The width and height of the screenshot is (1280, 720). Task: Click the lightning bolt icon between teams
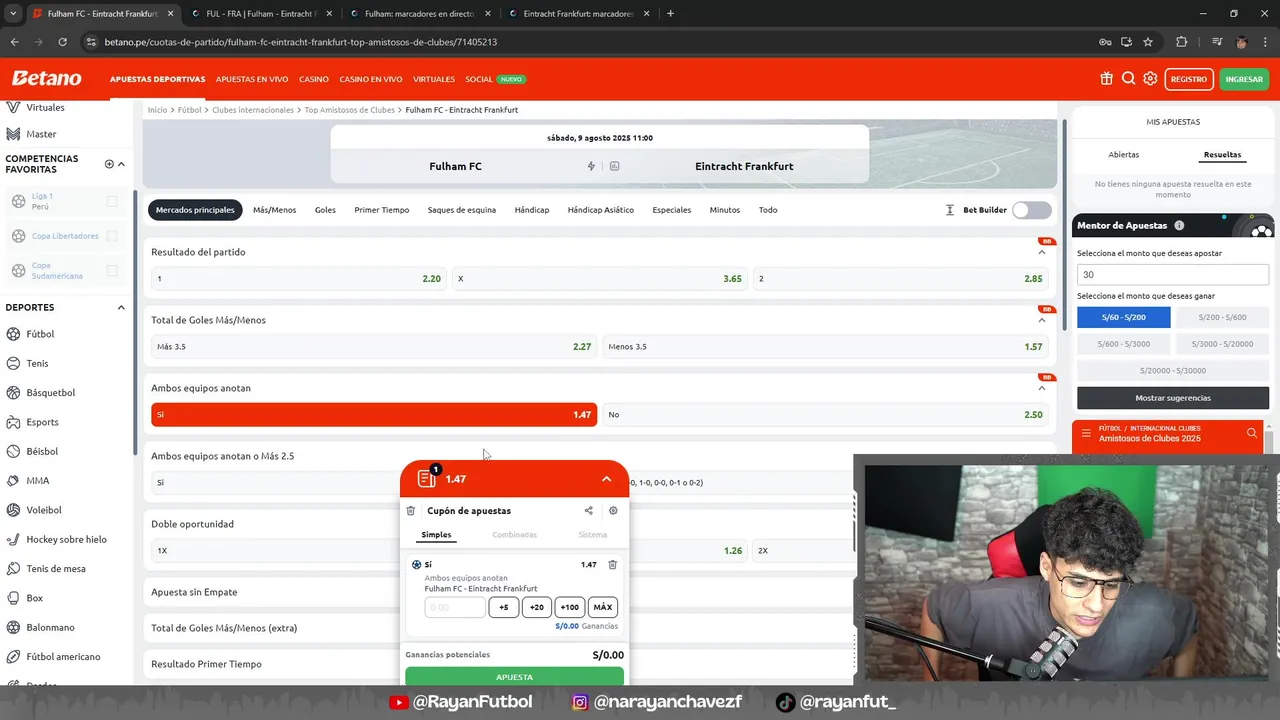click(591, 166)
